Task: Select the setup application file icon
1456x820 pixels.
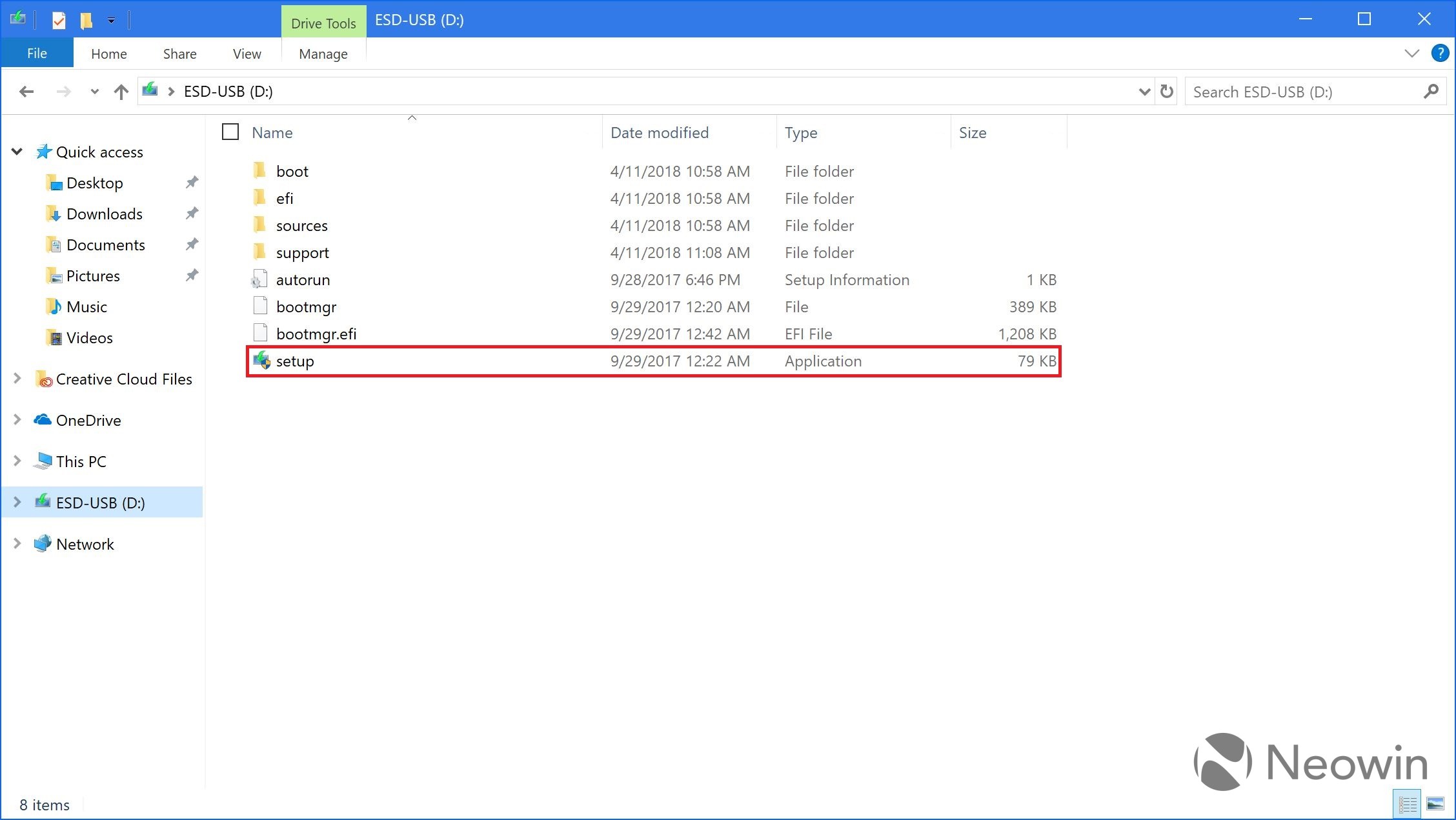Action: click(x=261, y=361)
